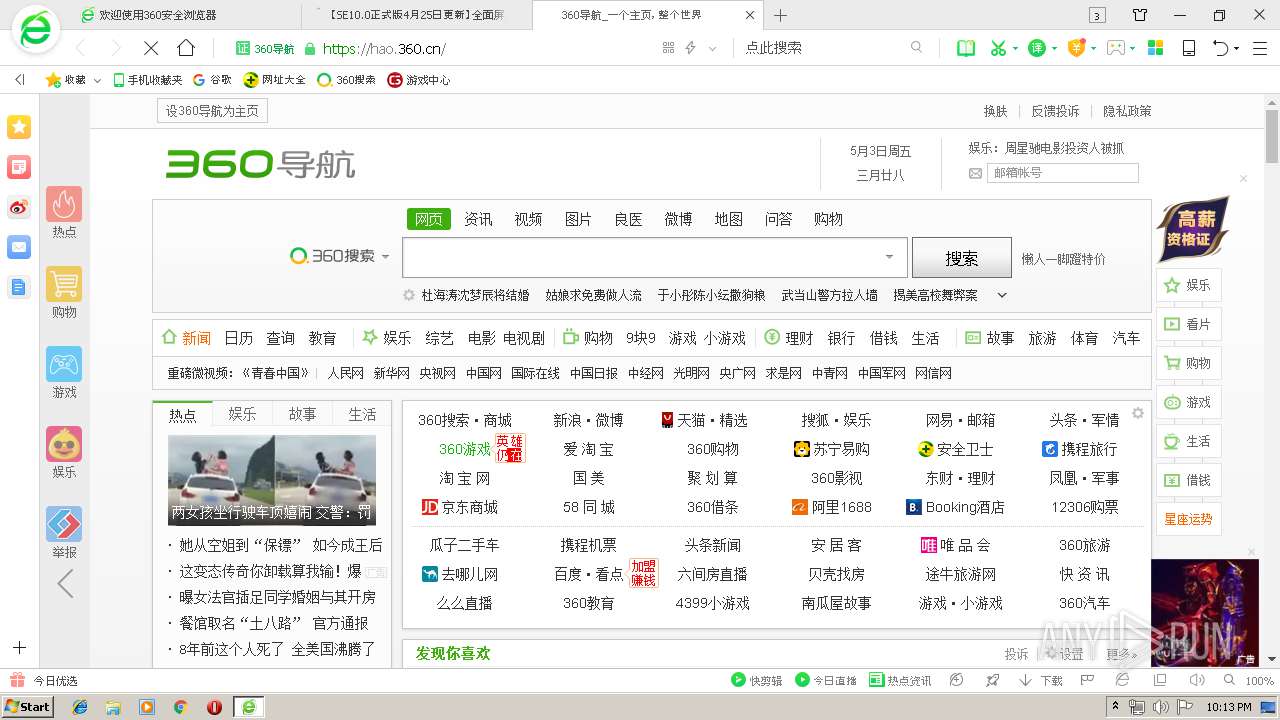Open the dropdown beside the translate icon
The image size is (1280, 720).
(1054, 48)
